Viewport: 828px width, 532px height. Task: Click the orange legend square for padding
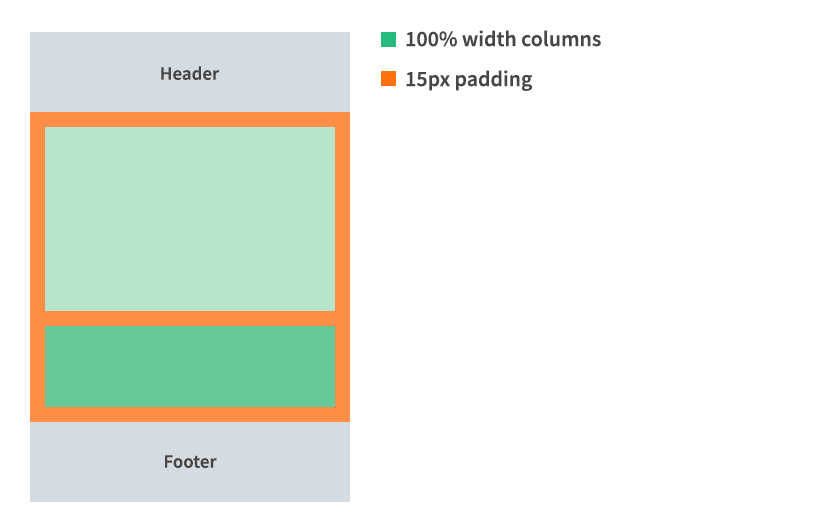[388, 79]
